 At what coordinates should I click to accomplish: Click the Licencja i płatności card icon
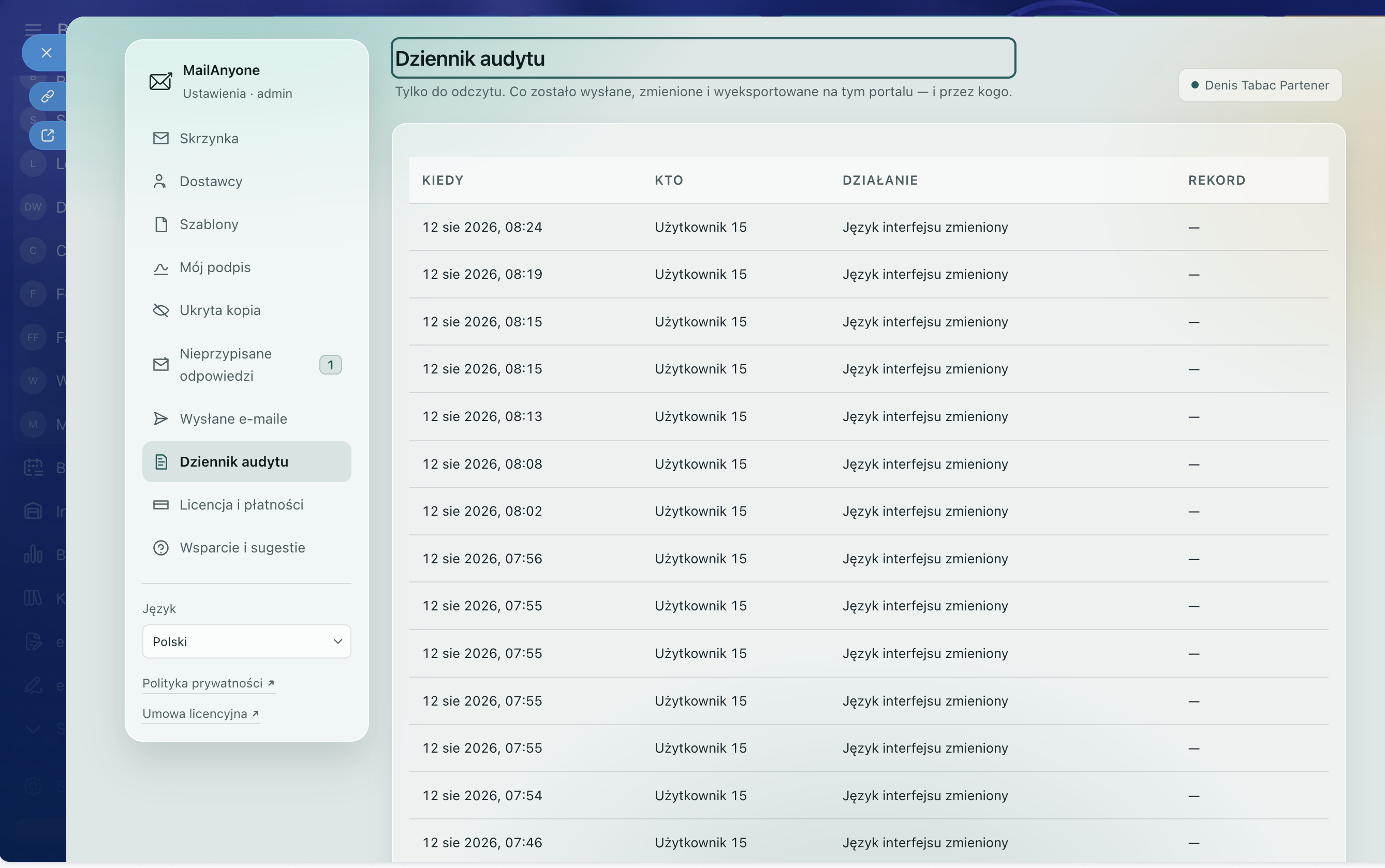click(x=161, y=505)
